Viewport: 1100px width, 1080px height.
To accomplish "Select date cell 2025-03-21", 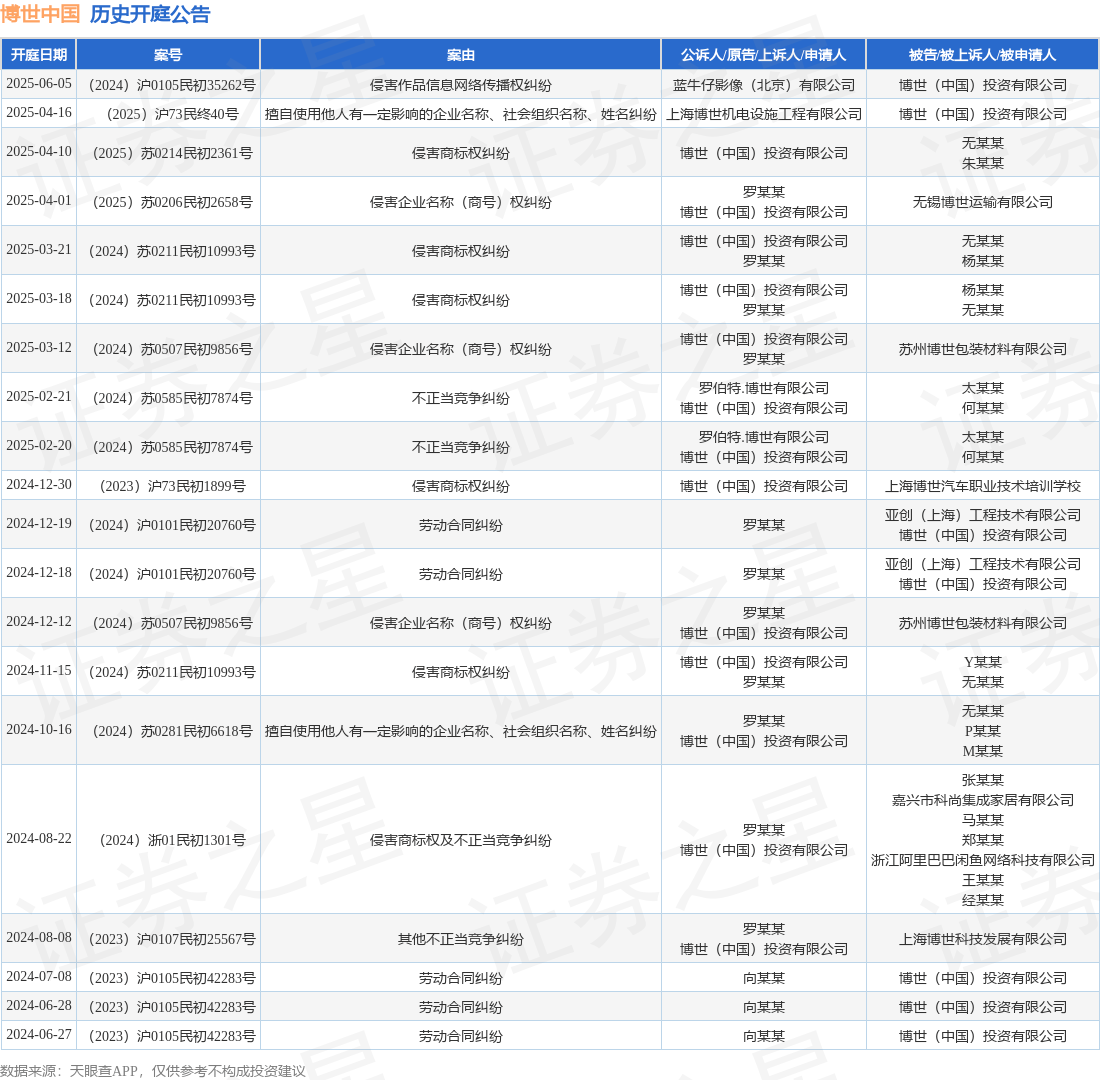I will (39, 250).
